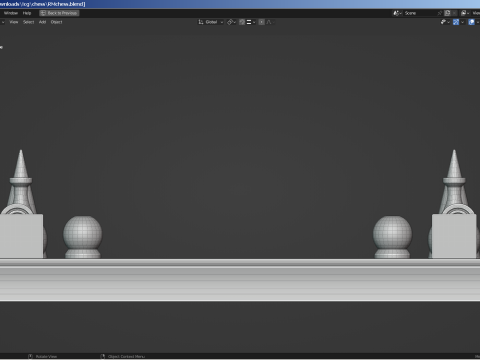The height and width of the screenshot is (360, 480).
Task: Open the Add menu
Action: pos(42,22)
